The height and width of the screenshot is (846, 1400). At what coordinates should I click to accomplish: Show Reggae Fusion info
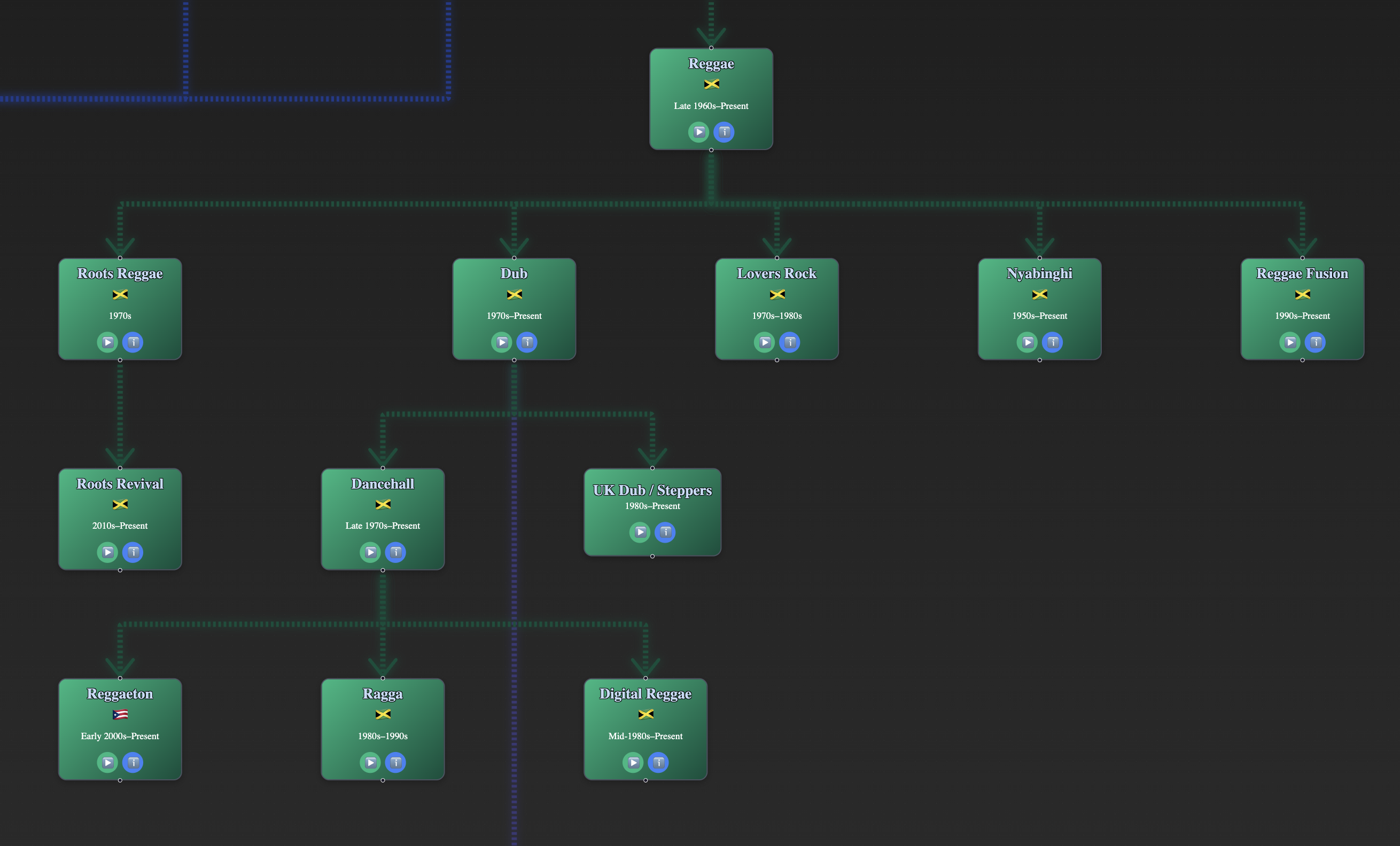(1316, 342)
